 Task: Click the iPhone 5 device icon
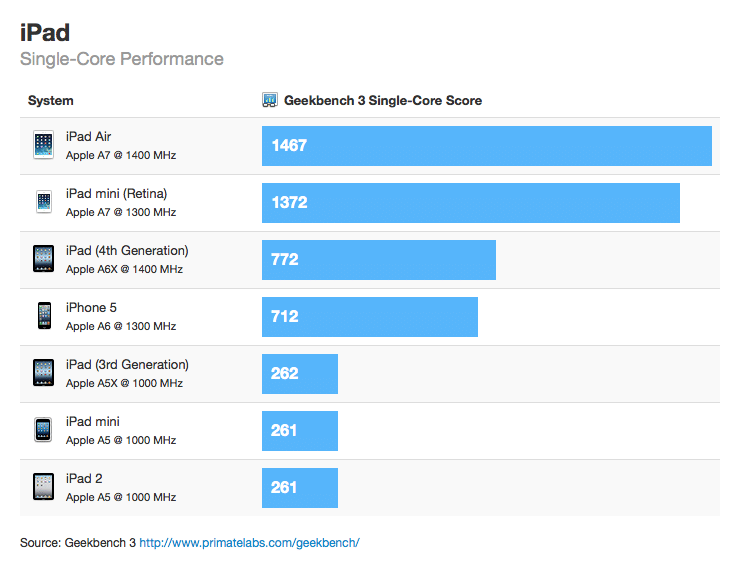pyautogui.click(x=43, y=316)
